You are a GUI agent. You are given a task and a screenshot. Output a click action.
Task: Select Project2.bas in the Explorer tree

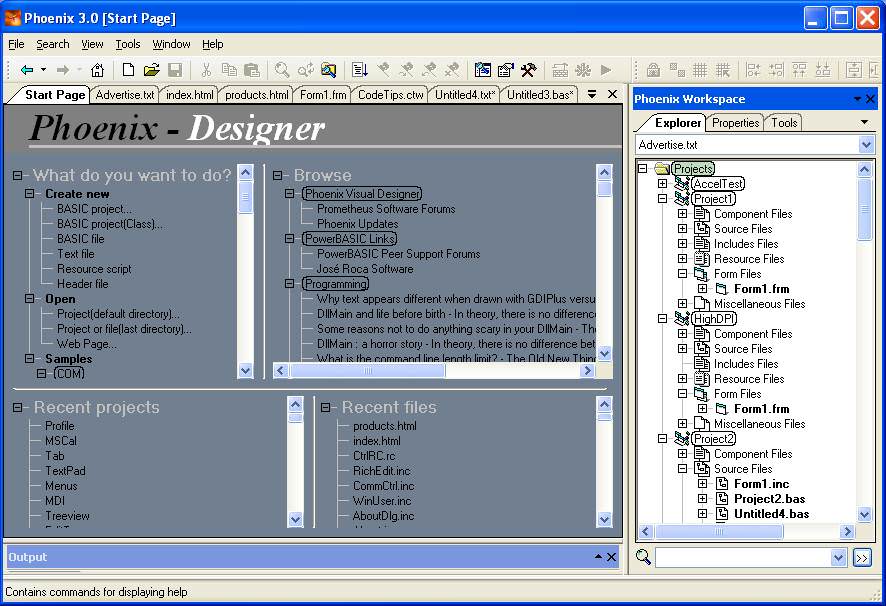(x=770, y=499)
